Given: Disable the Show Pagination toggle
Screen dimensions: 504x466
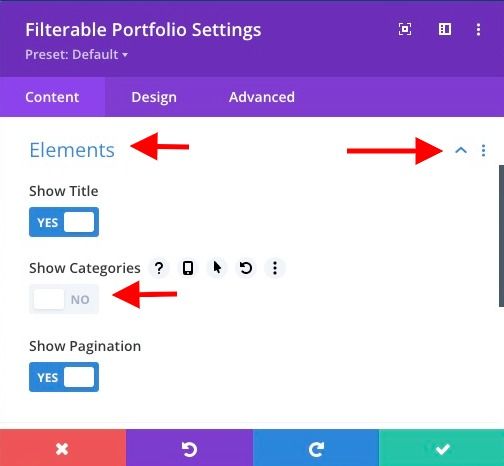Looking at the screenshot, I should 64,377.
